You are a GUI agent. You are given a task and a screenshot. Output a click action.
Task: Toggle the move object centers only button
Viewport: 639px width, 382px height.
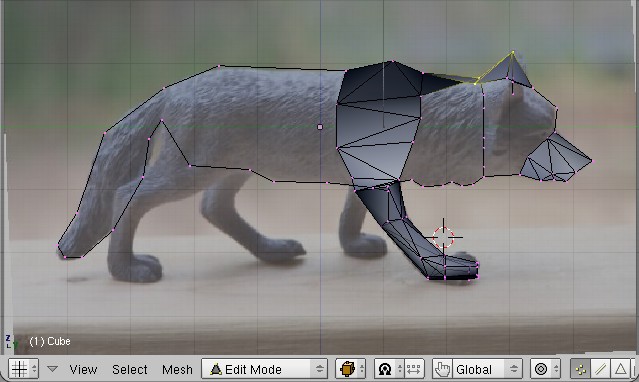point(414,369)
